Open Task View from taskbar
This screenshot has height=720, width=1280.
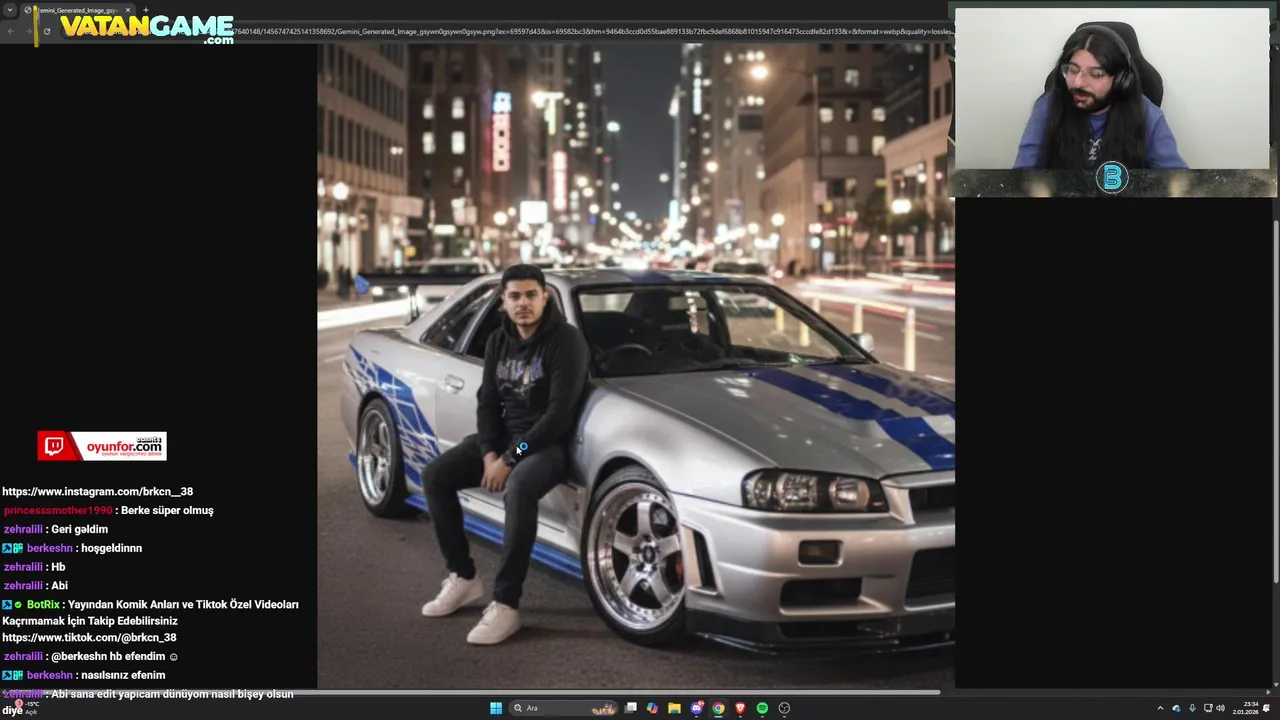[x=631, y=708]
